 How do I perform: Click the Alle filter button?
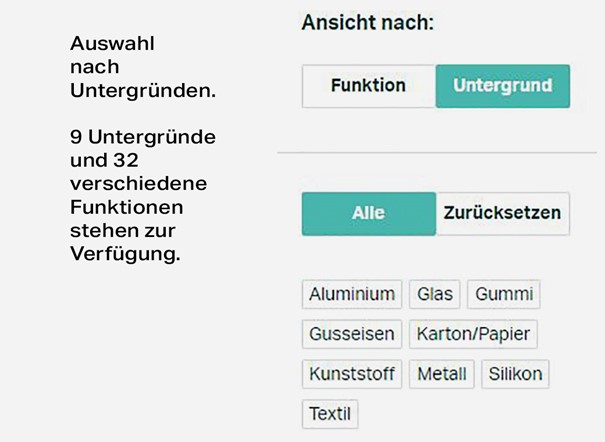[x=369, y=214]
